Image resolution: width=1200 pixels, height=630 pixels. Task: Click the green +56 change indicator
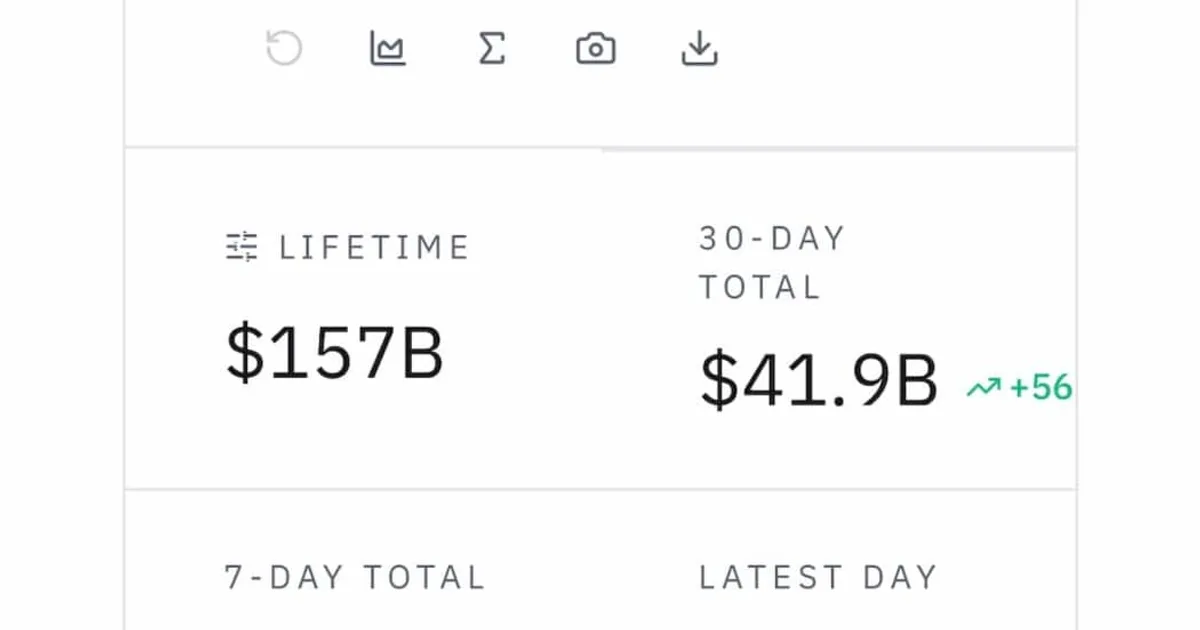[x=1040, y=387]
